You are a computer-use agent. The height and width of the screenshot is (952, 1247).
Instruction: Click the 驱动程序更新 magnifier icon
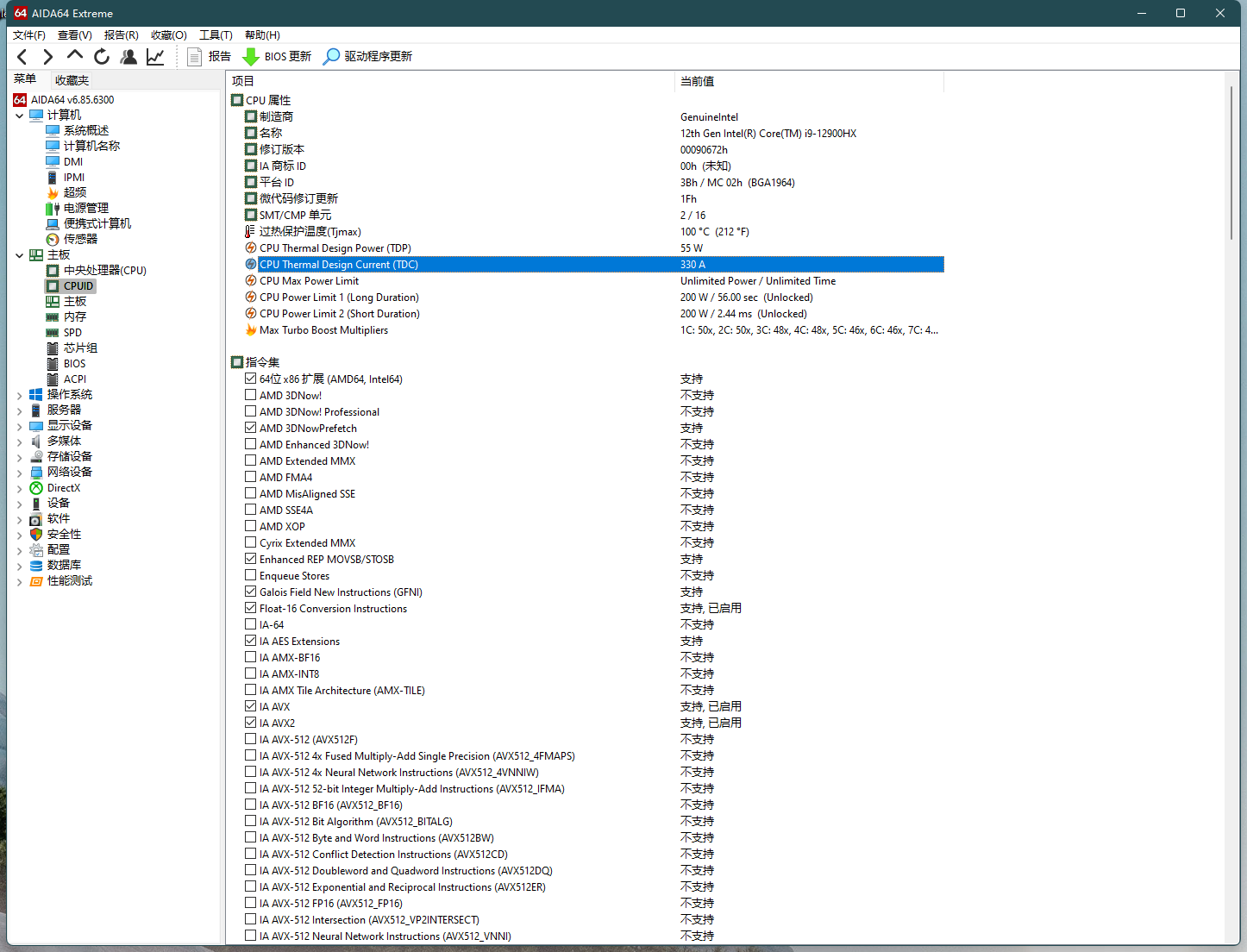pyautogui.click(x=331, y=57)
